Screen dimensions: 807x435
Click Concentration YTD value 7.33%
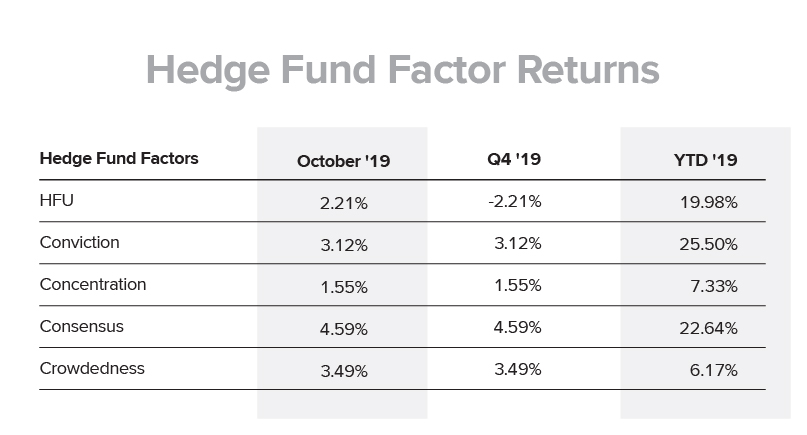pos(714,286)
